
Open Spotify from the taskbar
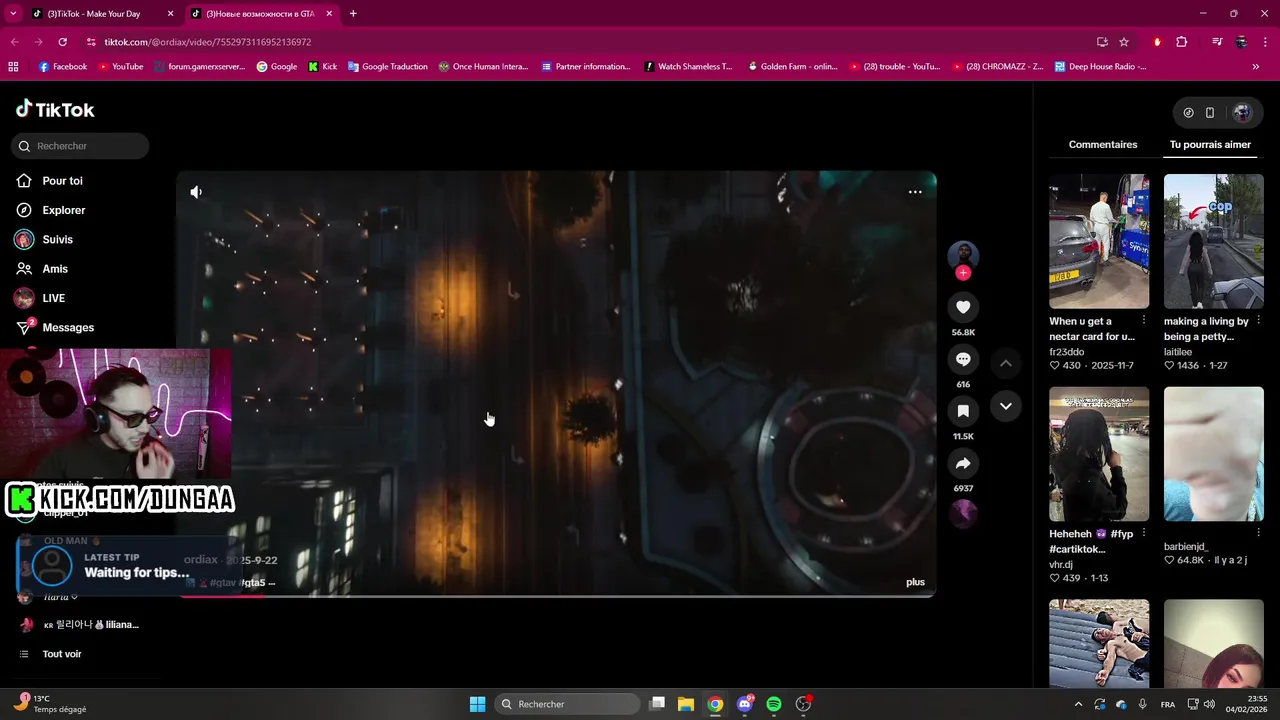point(774,704)
